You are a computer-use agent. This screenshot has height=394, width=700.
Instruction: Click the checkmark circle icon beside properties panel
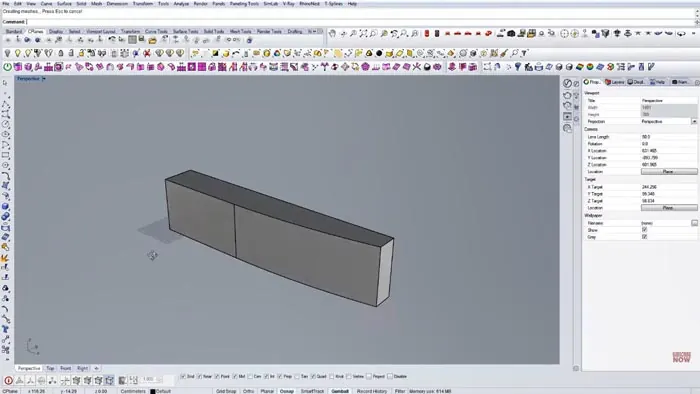tap(567, 83)
